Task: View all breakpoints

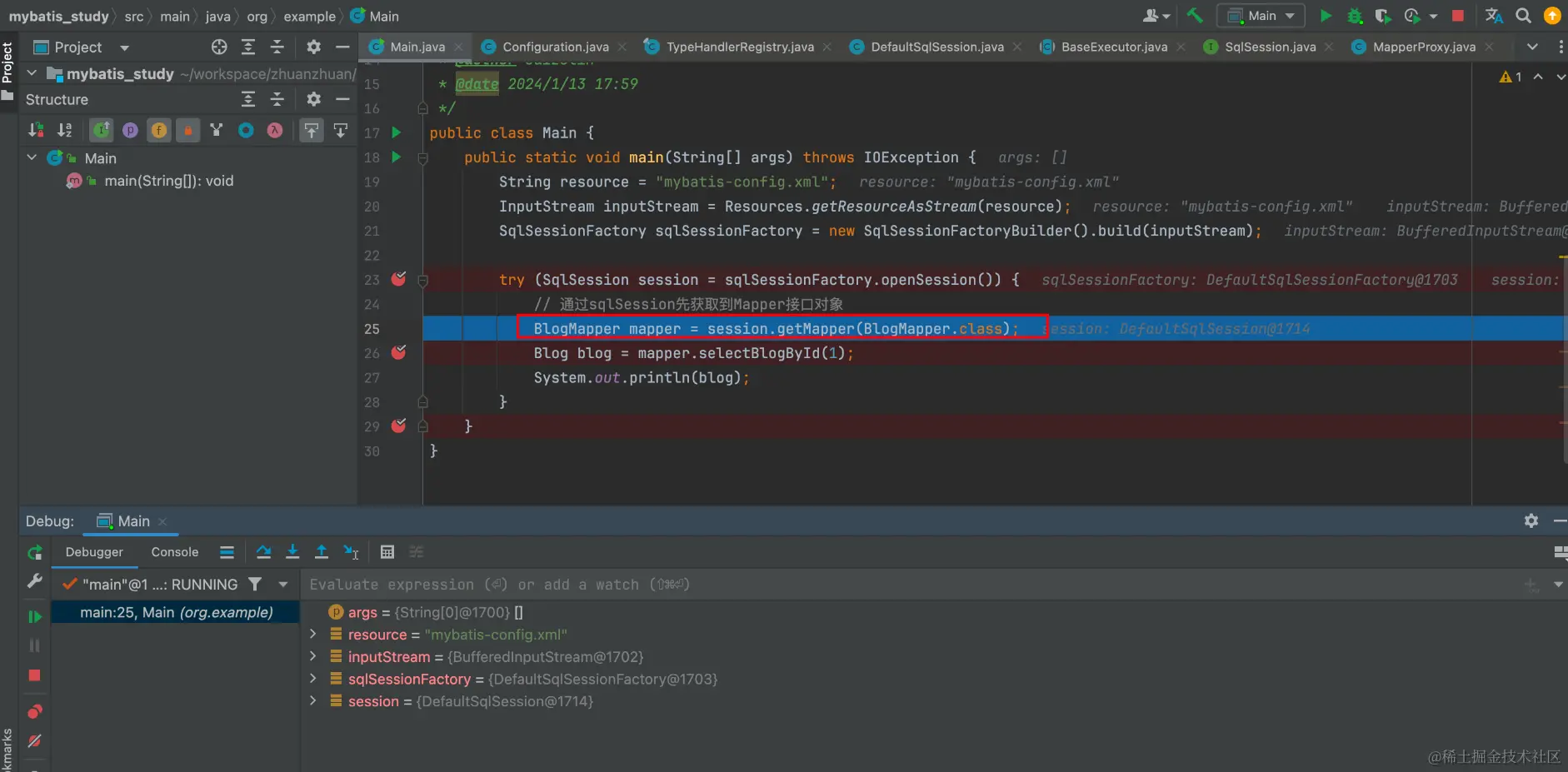Action: [34, 711]
